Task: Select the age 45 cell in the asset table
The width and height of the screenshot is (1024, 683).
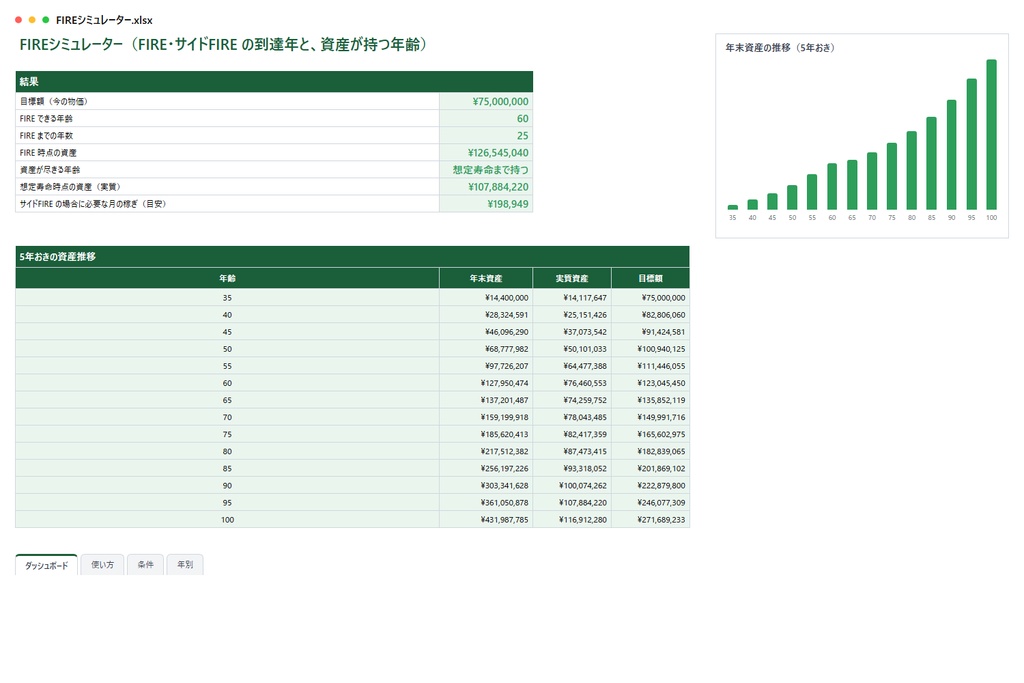Action: (x=227, y=332)
